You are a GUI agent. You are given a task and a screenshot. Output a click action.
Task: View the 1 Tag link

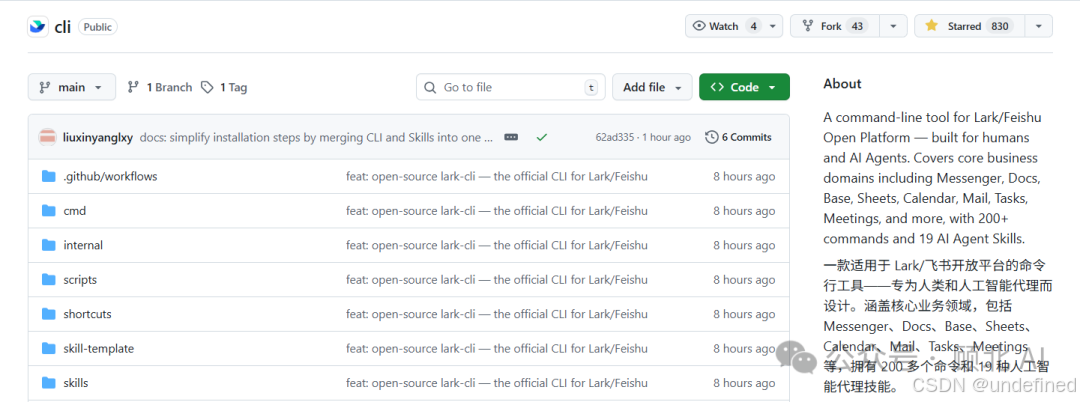pyautogui.click(x=225, y=87)
